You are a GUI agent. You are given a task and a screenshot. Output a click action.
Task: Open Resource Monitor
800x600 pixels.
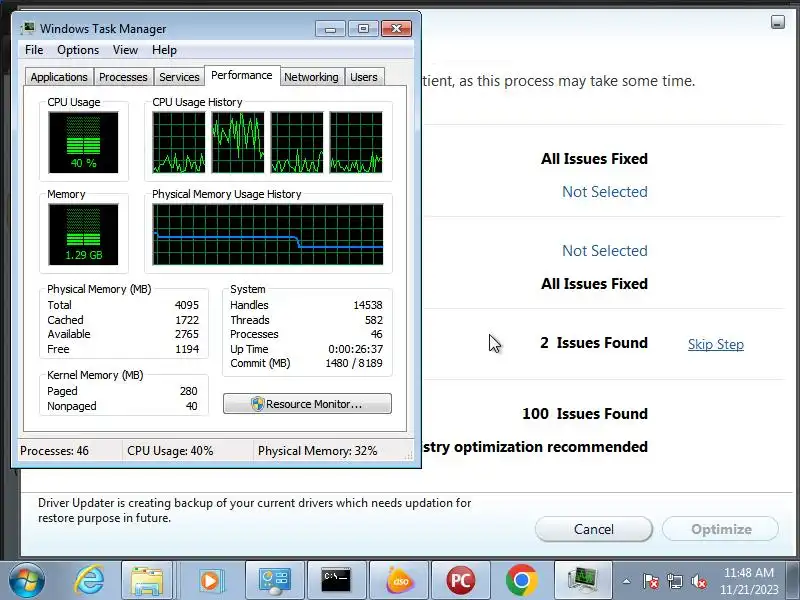tap(307, 404)
